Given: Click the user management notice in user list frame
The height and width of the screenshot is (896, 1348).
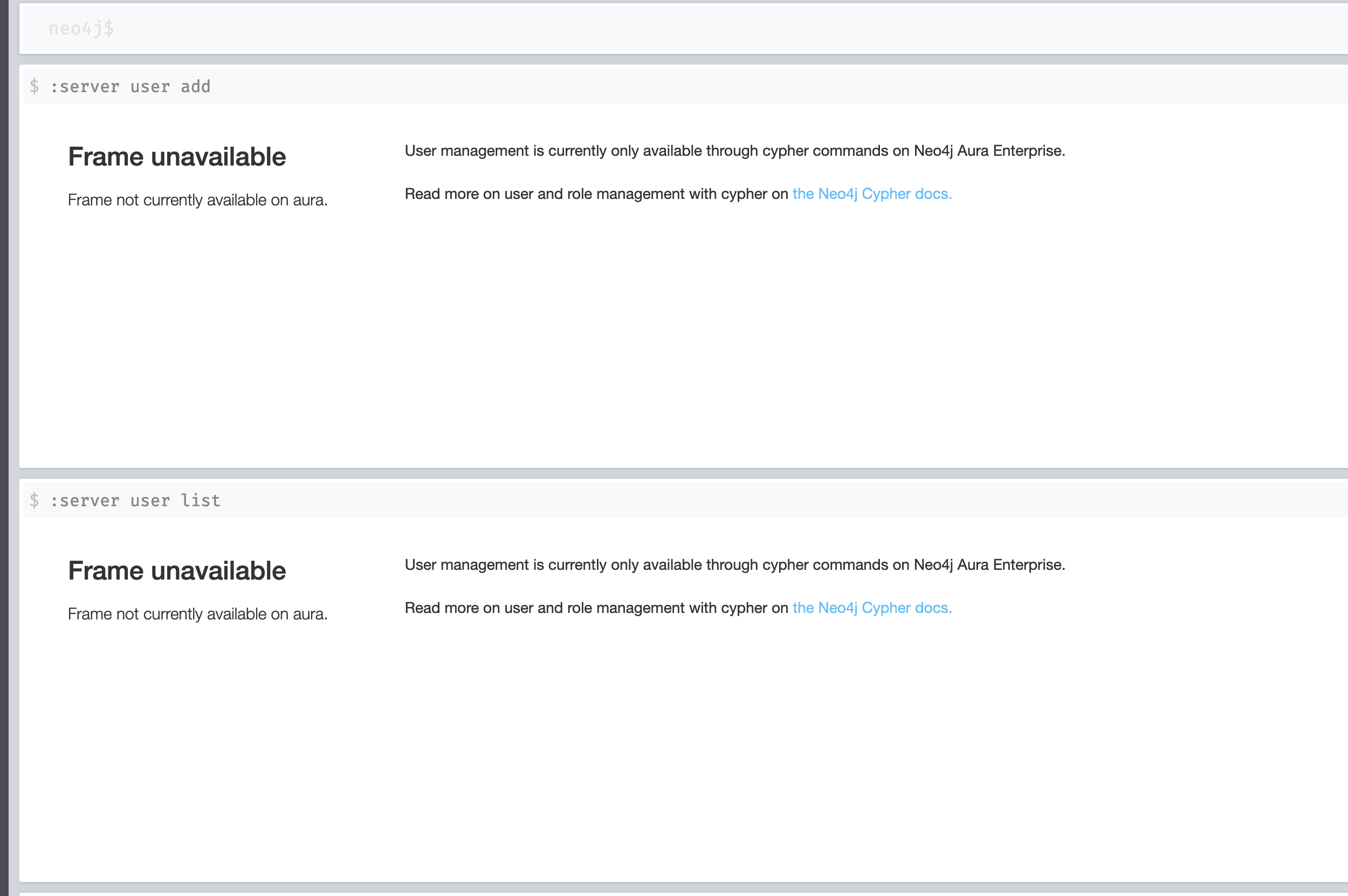Looking at the screenshot, I should (x=734, y=565).
